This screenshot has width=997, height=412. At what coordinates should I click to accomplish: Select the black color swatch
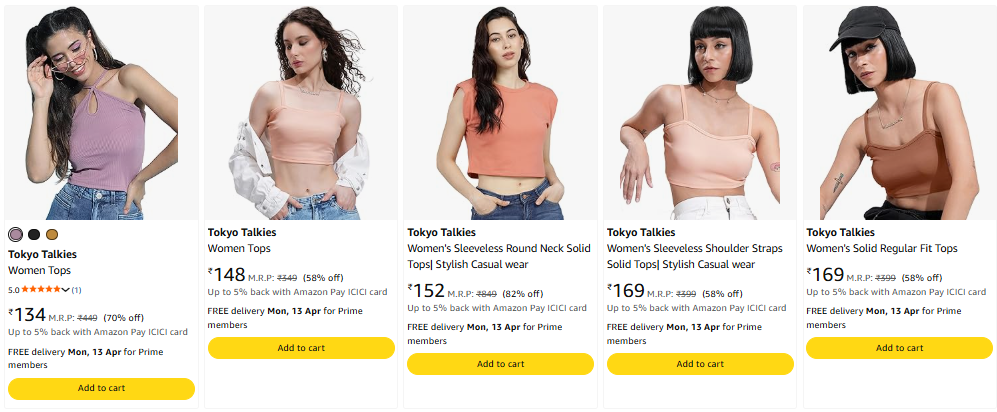tap(34, 234)
